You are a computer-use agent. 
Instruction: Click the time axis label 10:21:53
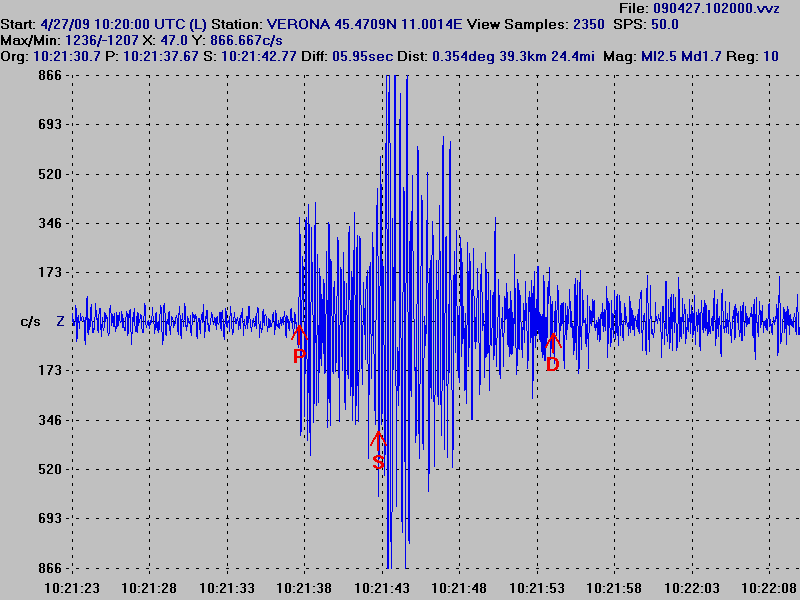[537, 588]
